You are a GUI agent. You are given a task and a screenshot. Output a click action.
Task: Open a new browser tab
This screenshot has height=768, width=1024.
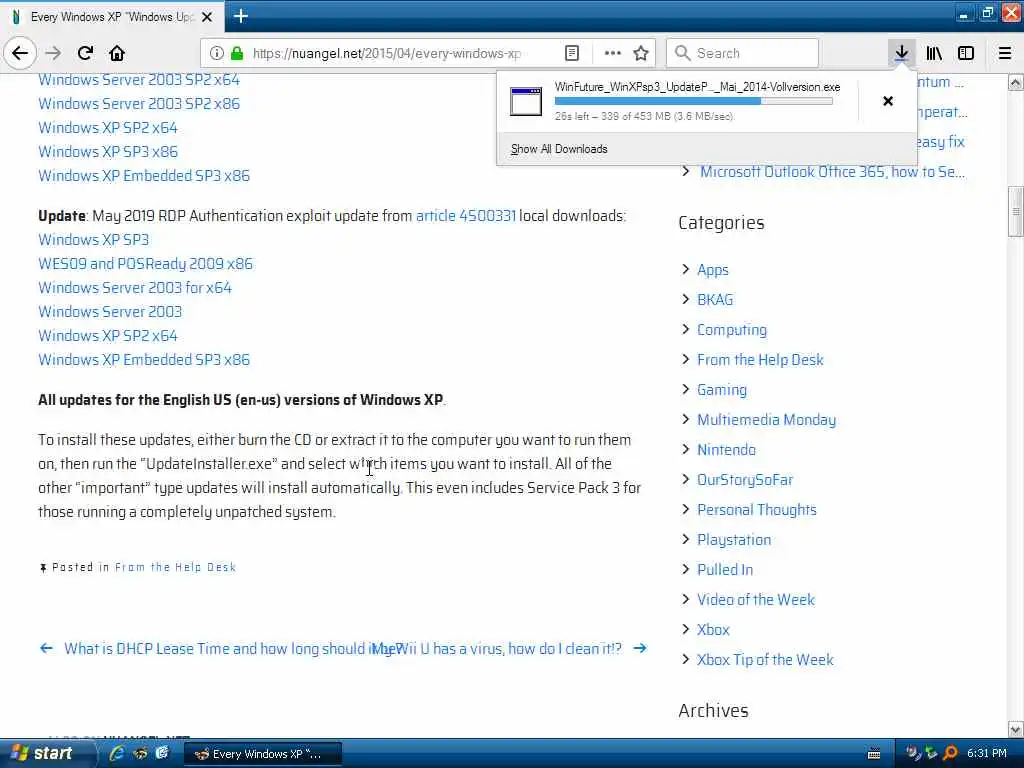(x=241, y=16)
